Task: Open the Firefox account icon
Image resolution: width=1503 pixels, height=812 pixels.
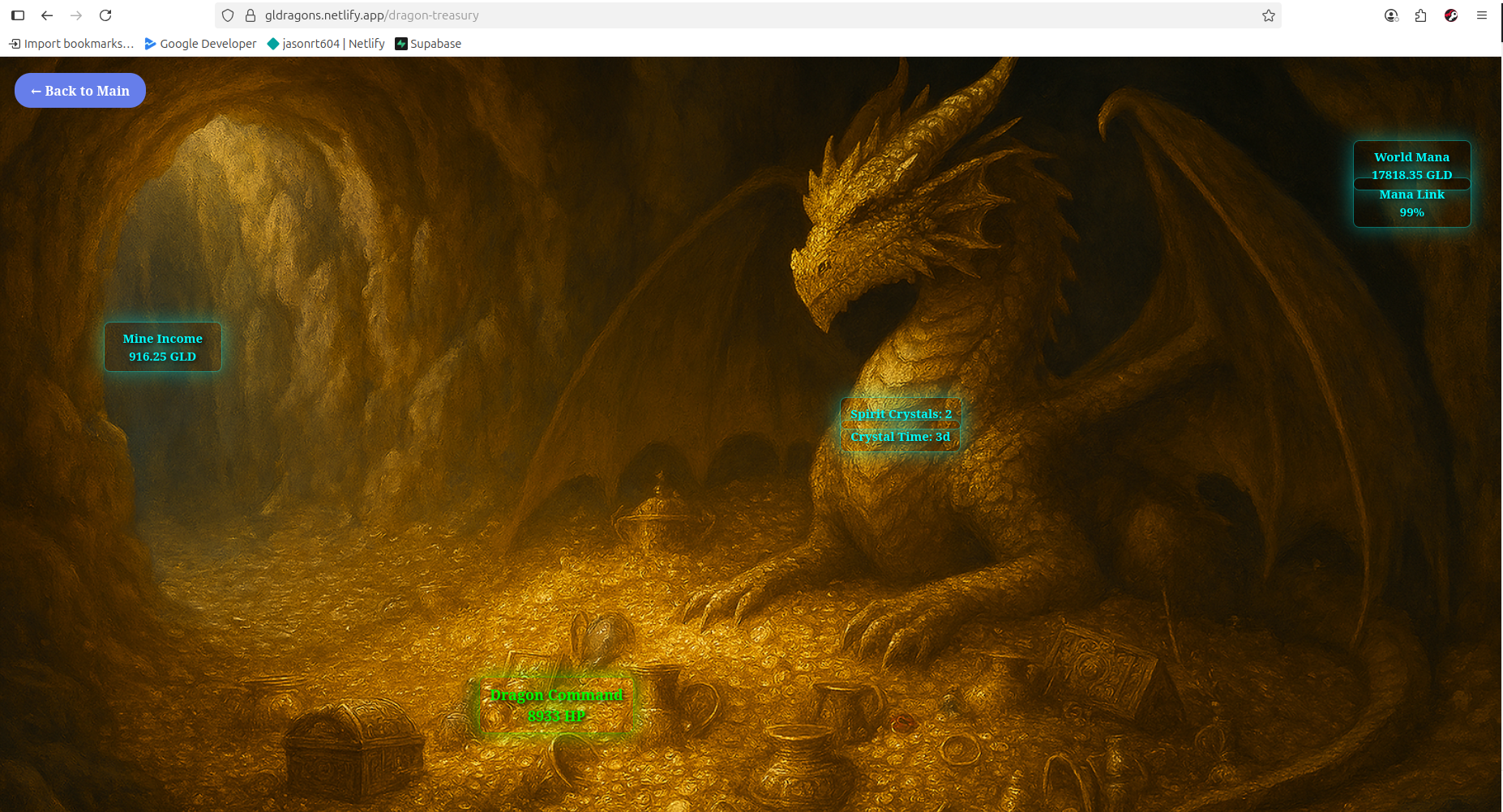Action: click(1391, 15)
